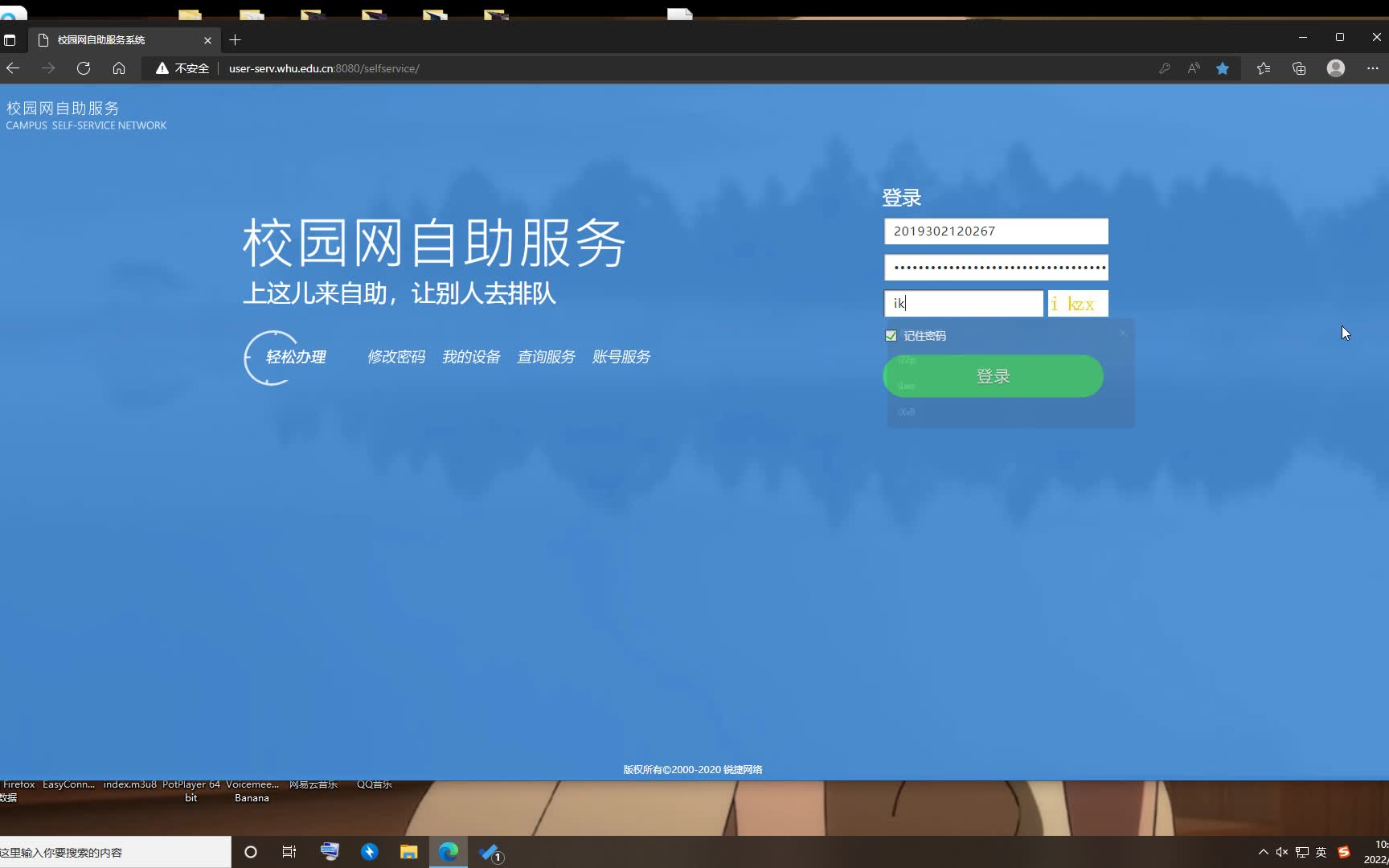Refresh the captcha image 'ikzx'
This screenshot has width=1389, height=868.
pos(1078,303)
